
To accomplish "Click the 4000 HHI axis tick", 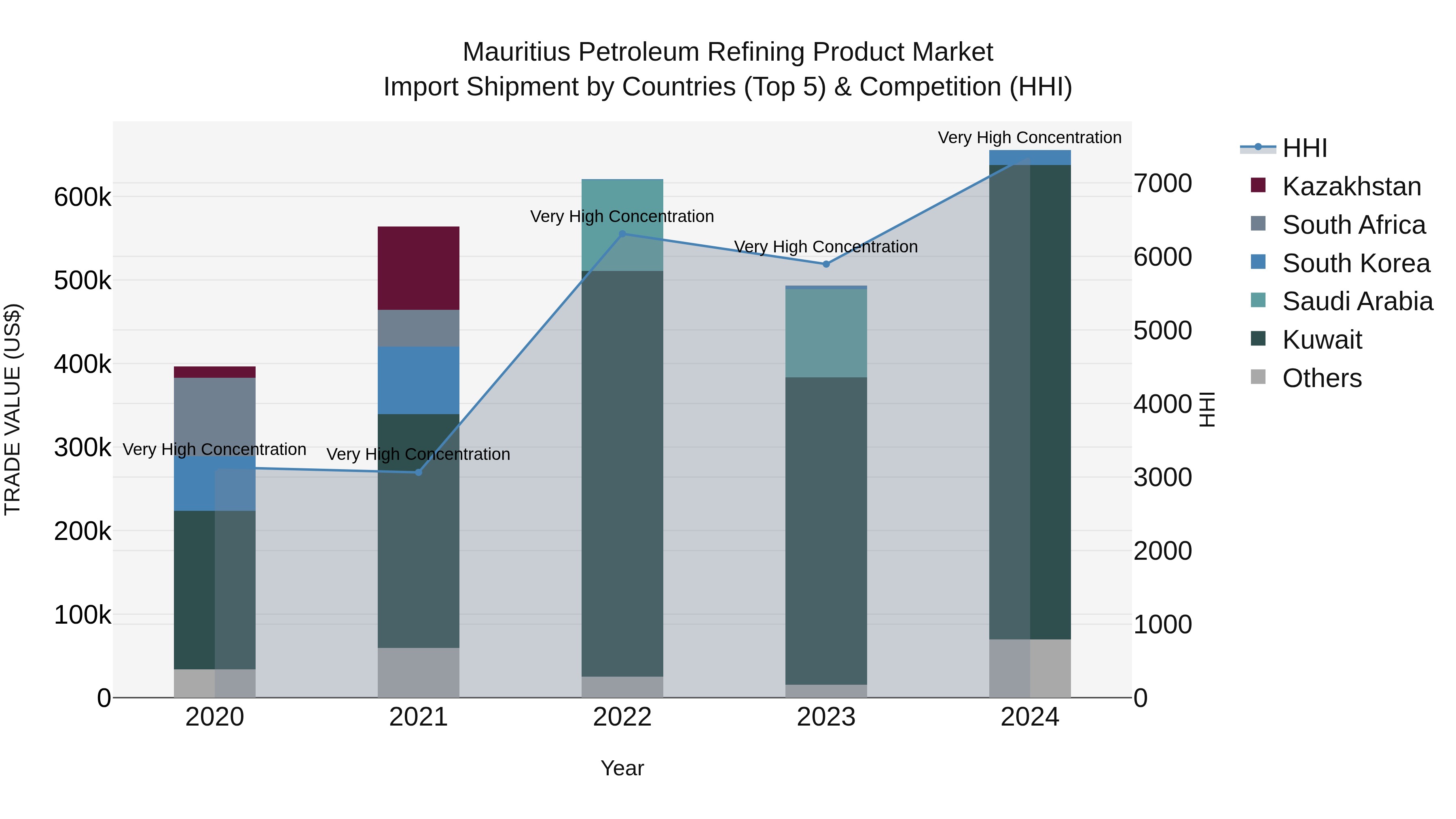I will click(x=1163, y=404).
